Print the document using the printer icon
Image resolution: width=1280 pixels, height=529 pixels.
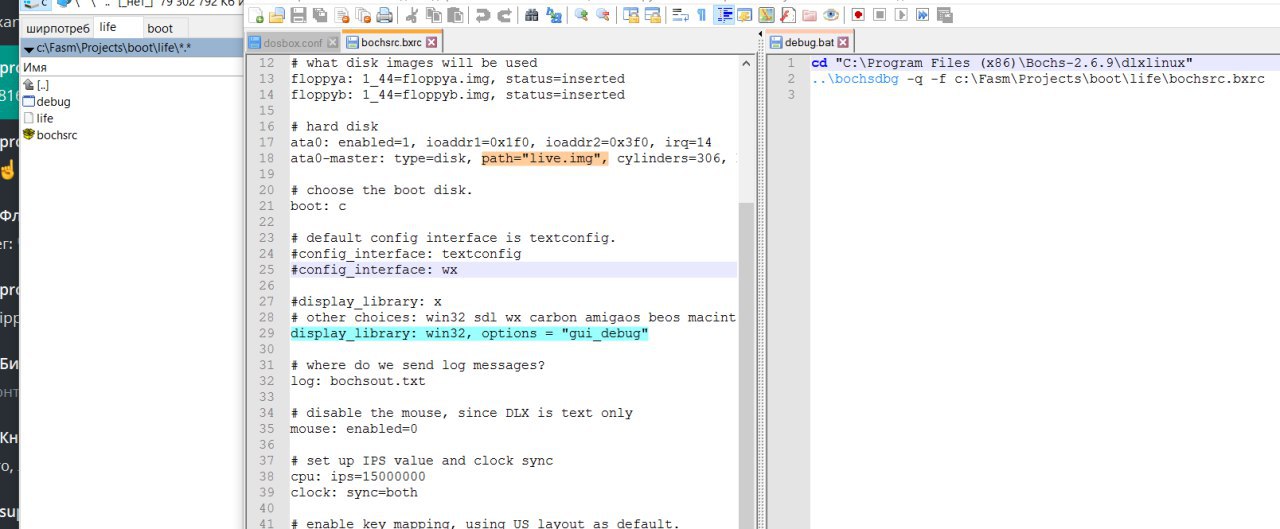point(384,15)
